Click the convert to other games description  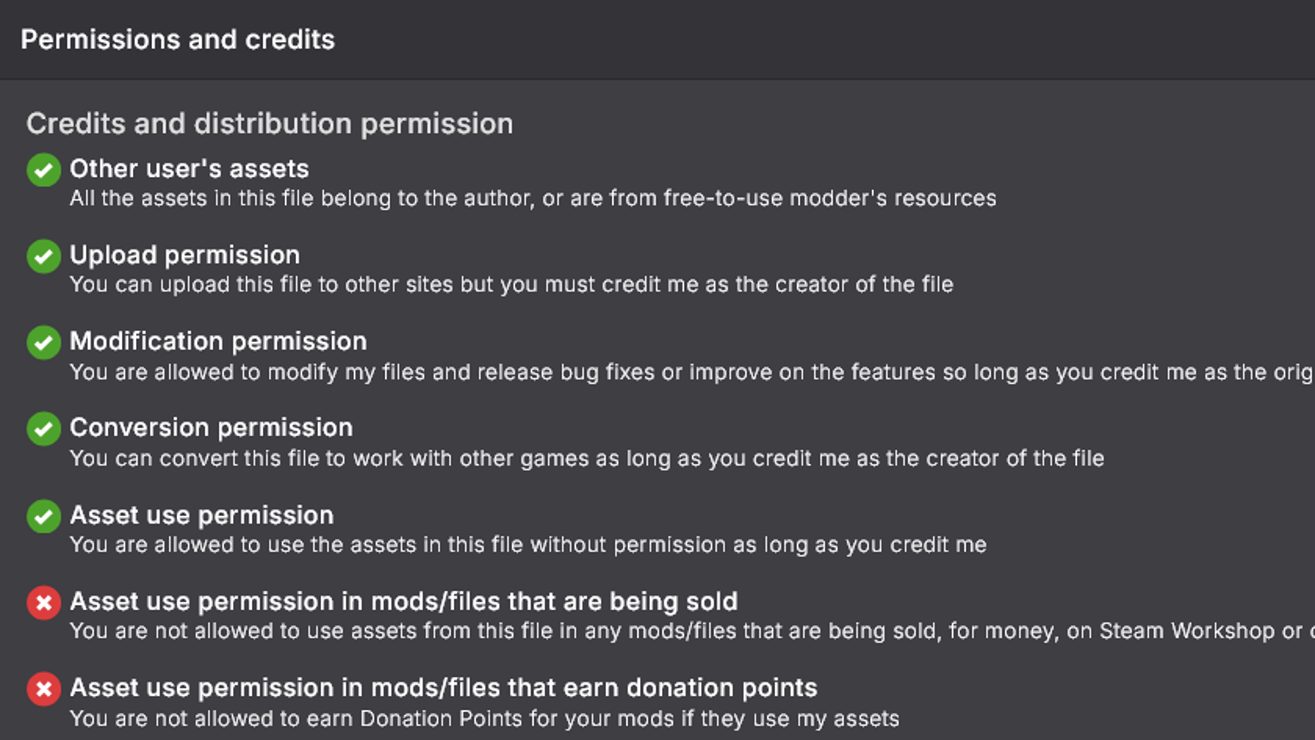point(586,459)
